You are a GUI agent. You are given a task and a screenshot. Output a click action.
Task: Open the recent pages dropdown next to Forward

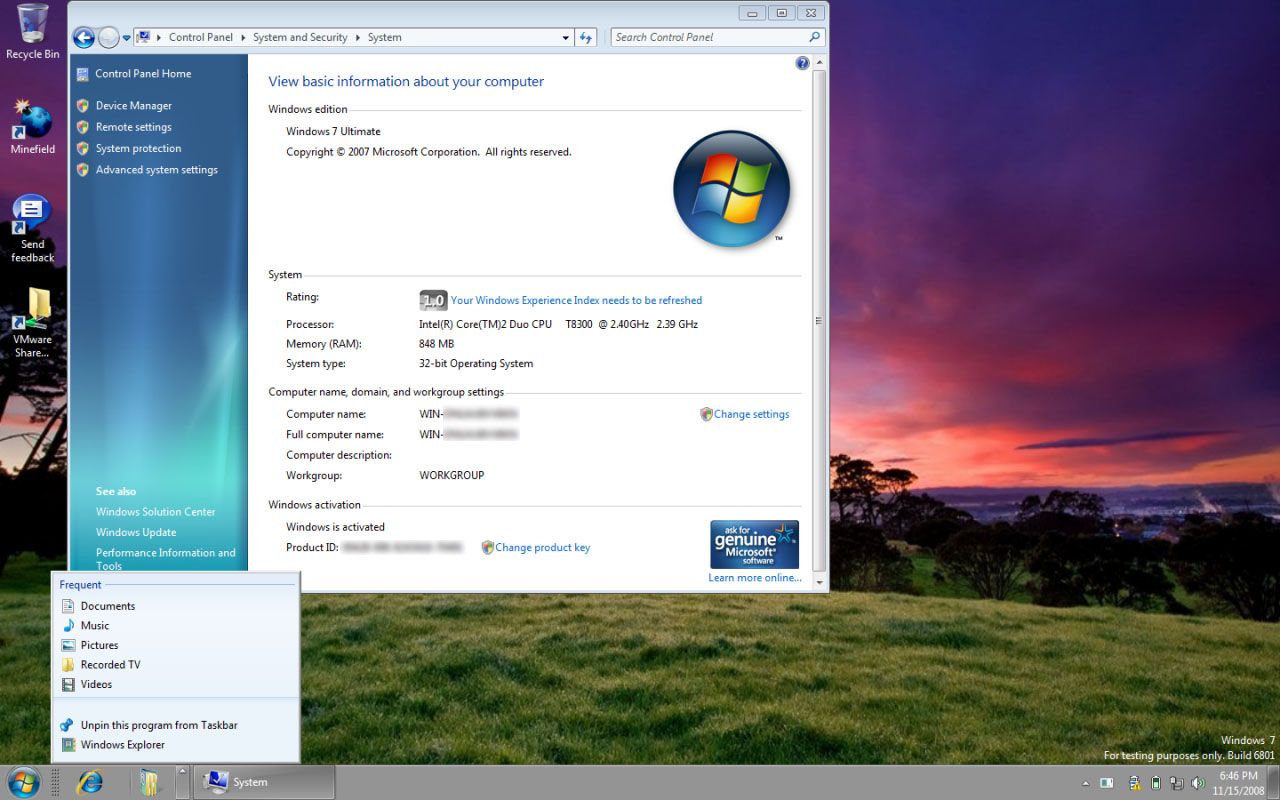coord(127,38)
